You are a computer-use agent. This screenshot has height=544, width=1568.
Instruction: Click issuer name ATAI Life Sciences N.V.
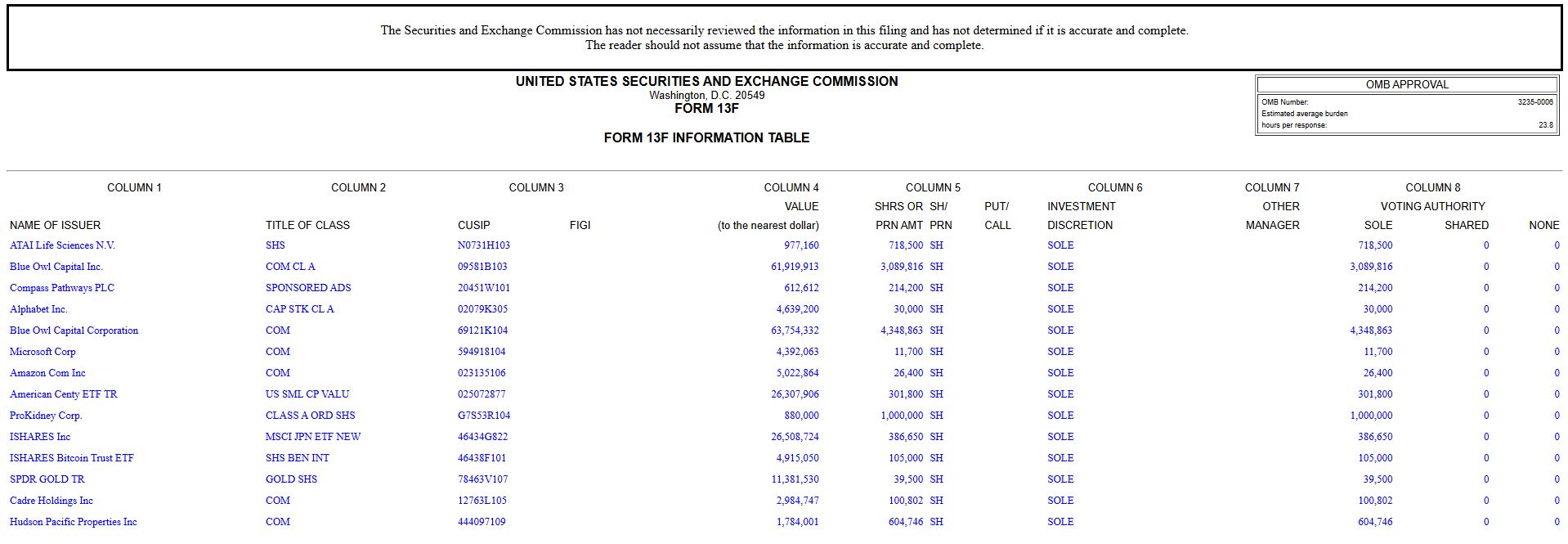coord(62,245)
